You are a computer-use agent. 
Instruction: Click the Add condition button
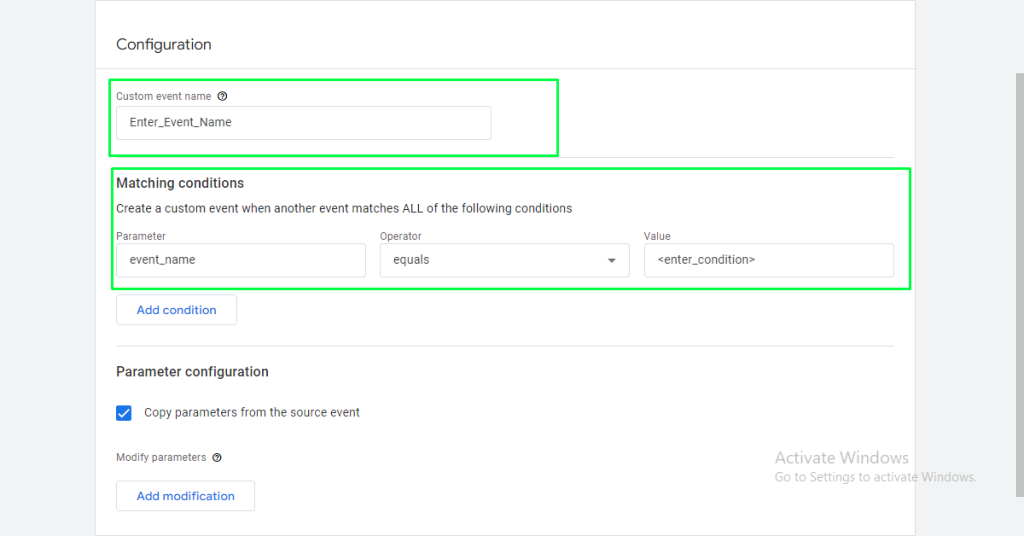coord(176,310)
